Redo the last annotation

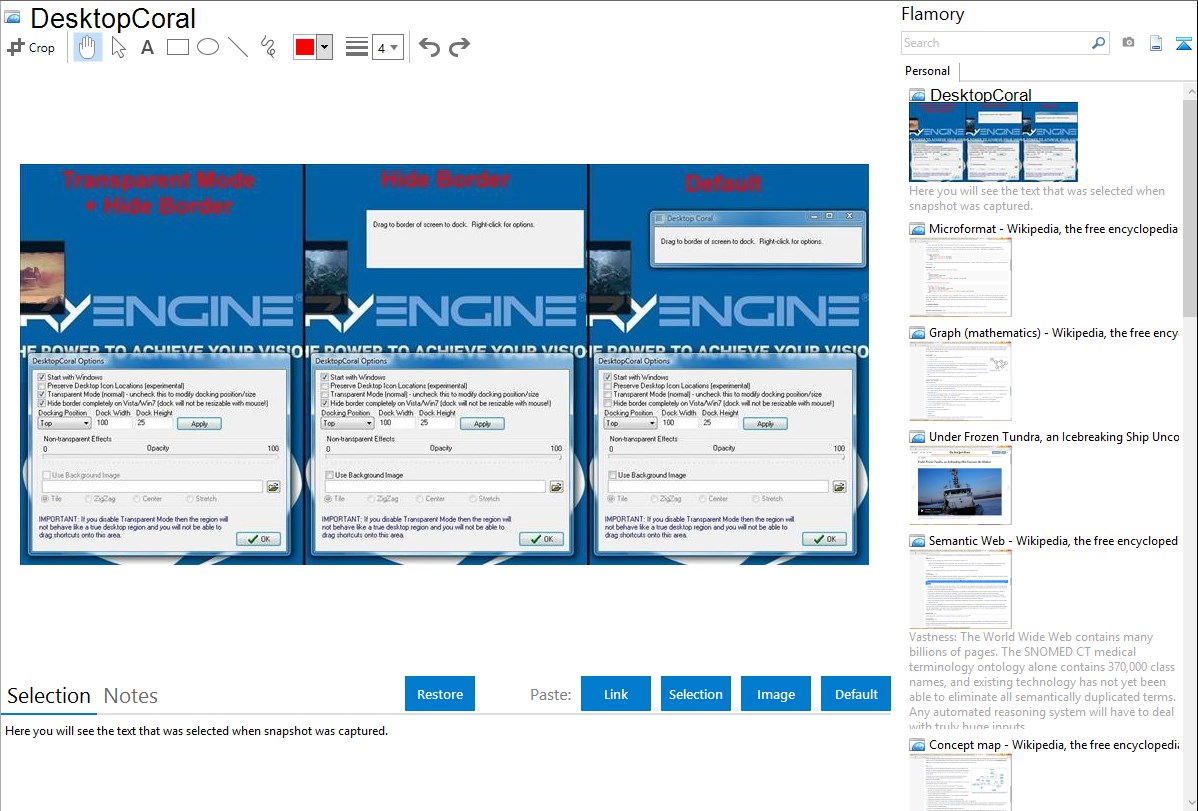coord(459,47)
